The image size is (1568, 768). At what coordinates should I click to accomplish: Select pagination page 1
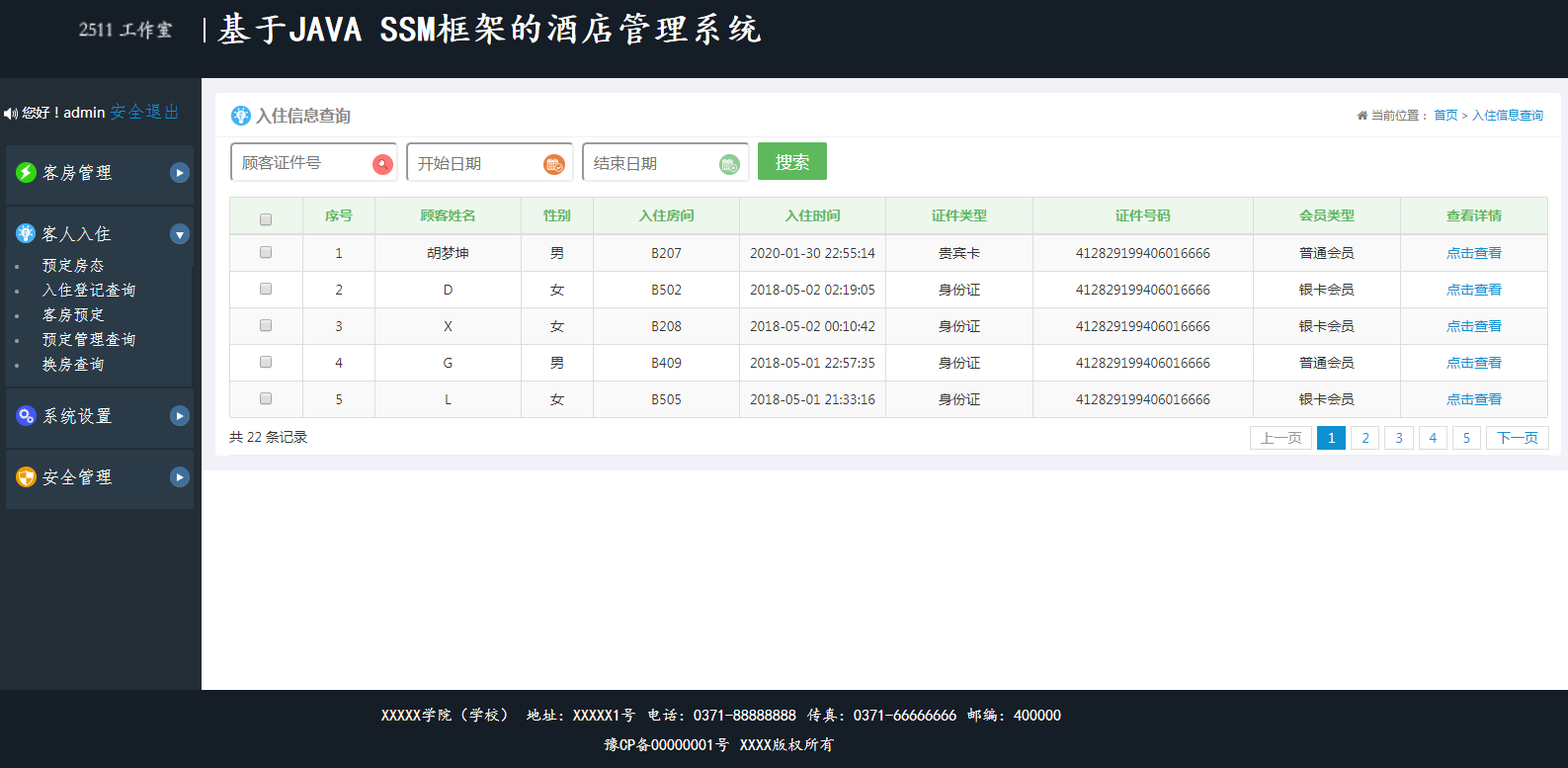pyautogui.click(x=1332, y=438)
